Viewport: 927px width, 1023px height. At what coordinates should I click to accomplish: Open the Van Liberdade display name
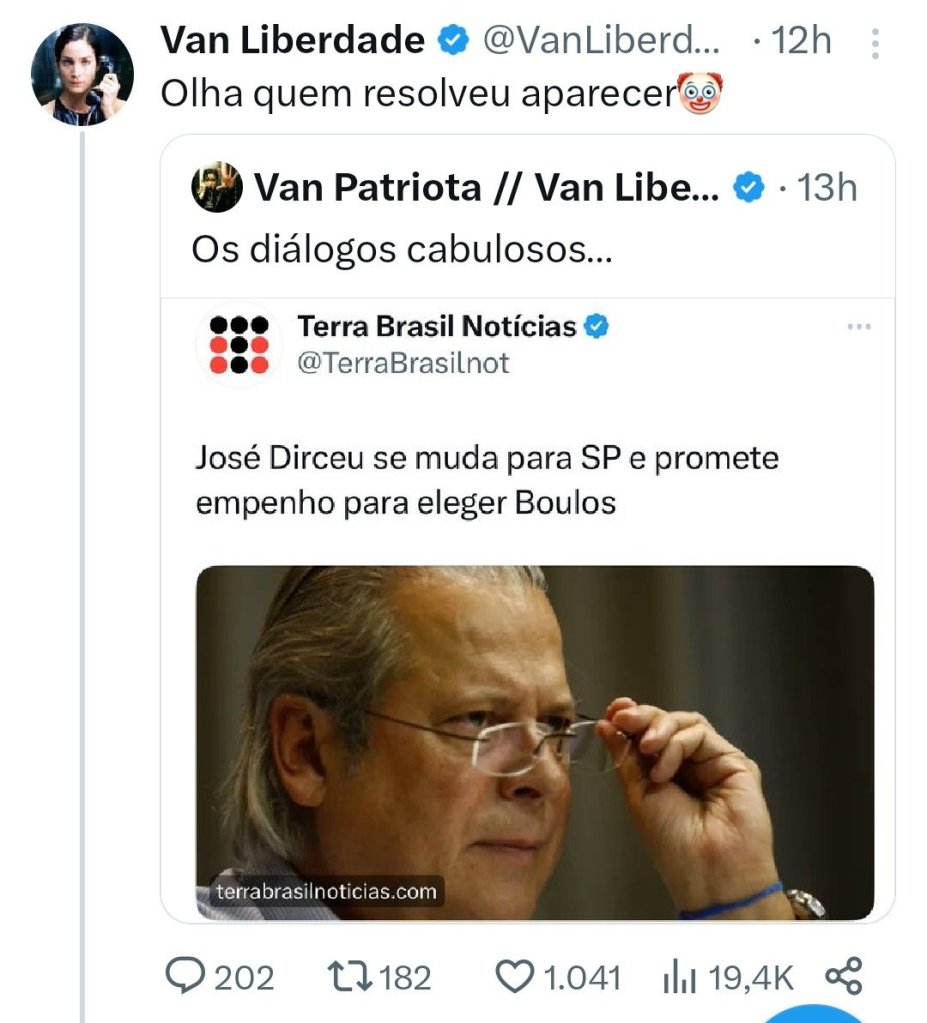[x=292, y=41]
